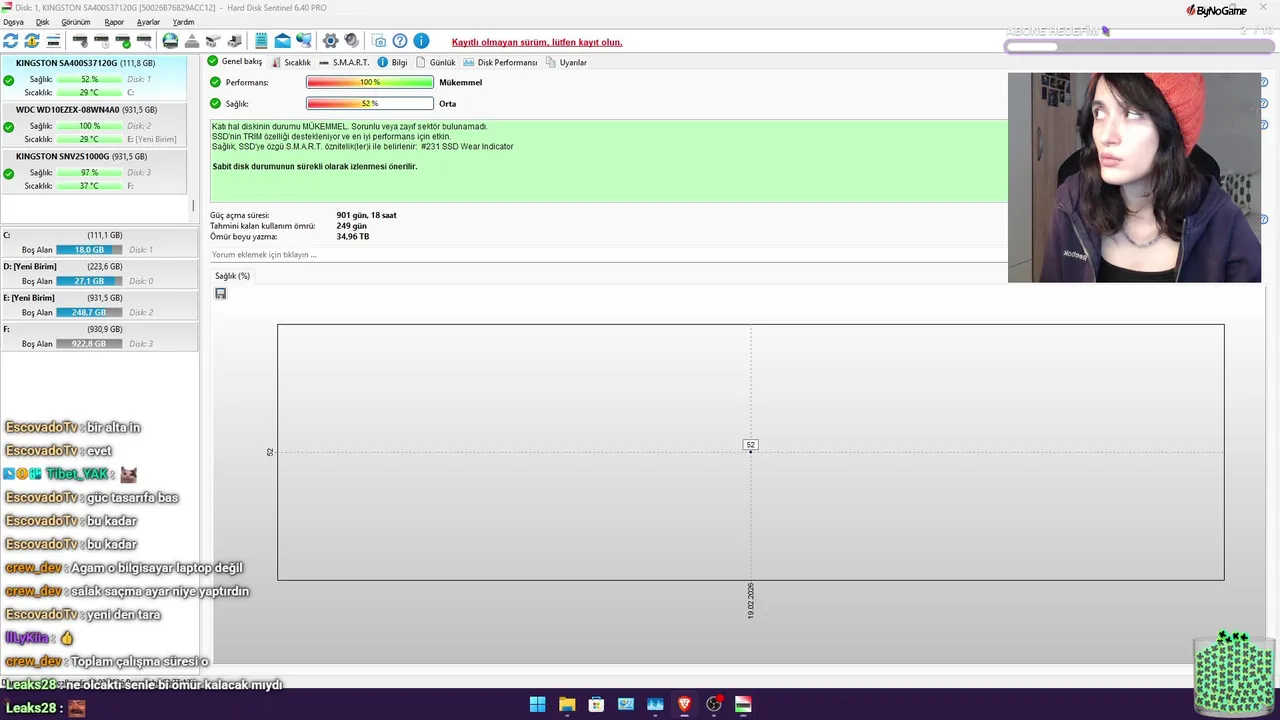Click the 18,0 GB free space bar
Viewport: 1280px width, 720px height.
click(x=89, y=250)
